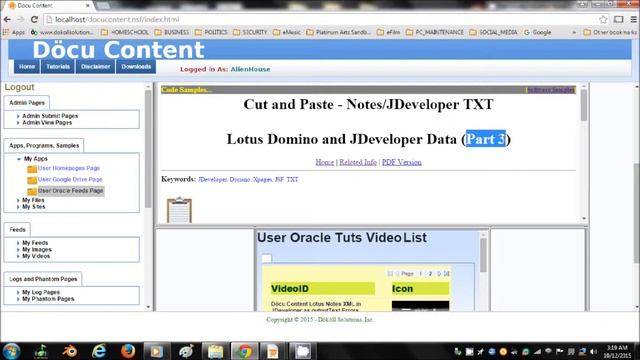Open the Downloads navigation tab
640x360 pixels.
pyautogui.click(x=136, y=67)
